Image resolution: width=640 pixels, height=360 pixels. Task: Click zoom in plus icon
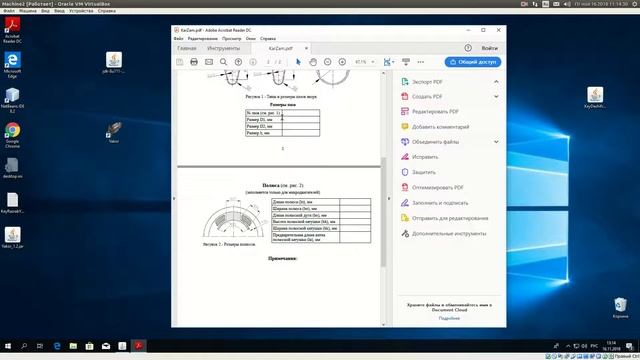pos(342,62)
